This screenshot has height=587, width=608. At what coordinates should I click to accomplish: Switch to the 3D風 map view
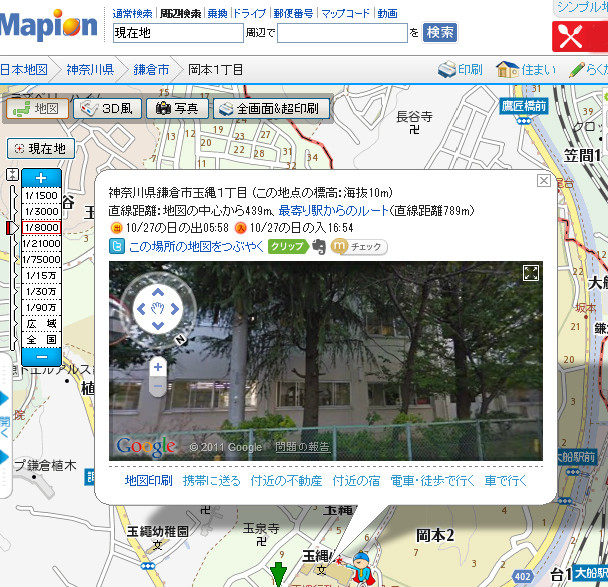[109, 108]
